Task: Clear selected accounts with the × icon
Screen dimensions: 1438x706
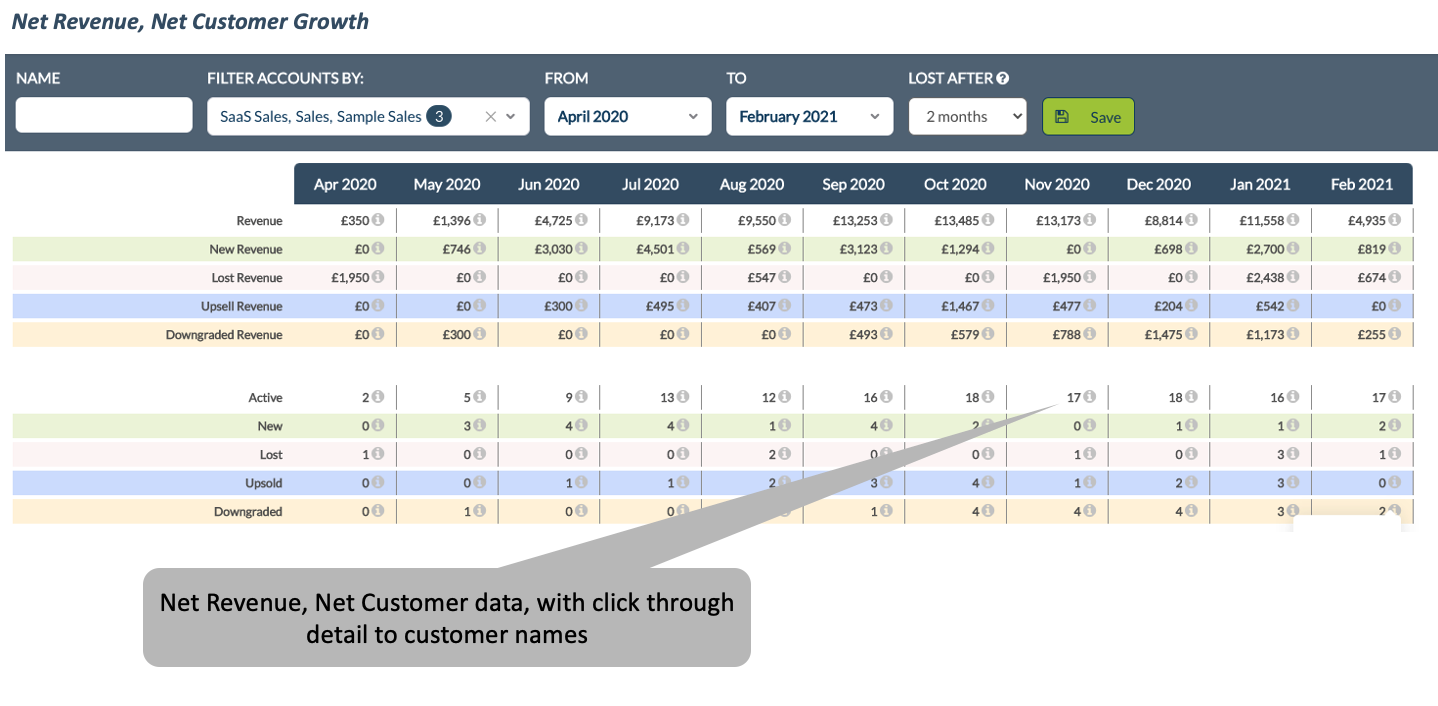Action: pyautogui.click(x=490, y=116)
